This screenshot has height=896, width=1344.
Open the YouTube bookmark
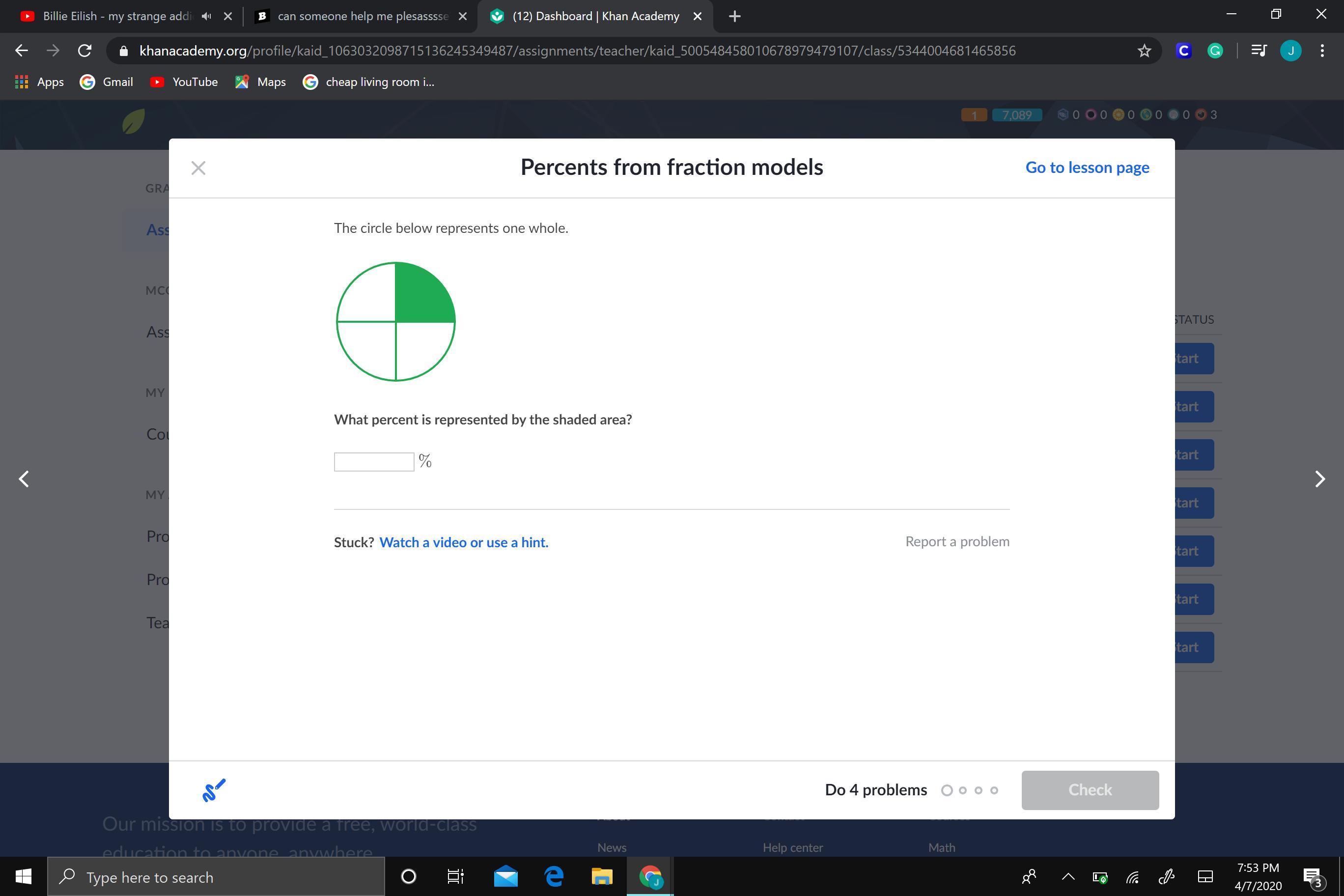tap(184, 82)
